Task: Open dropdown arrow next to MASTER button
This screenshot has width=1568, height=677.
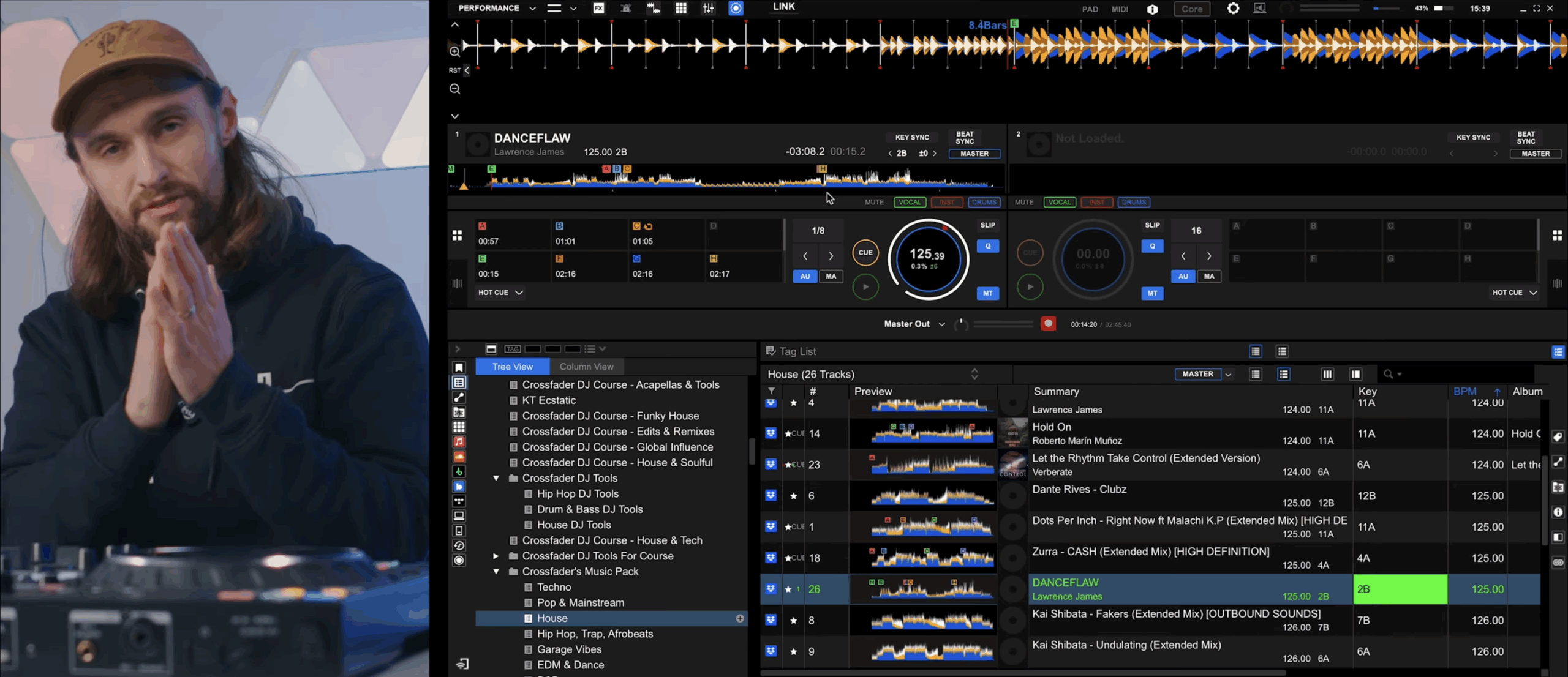Action: (1228, 375)
